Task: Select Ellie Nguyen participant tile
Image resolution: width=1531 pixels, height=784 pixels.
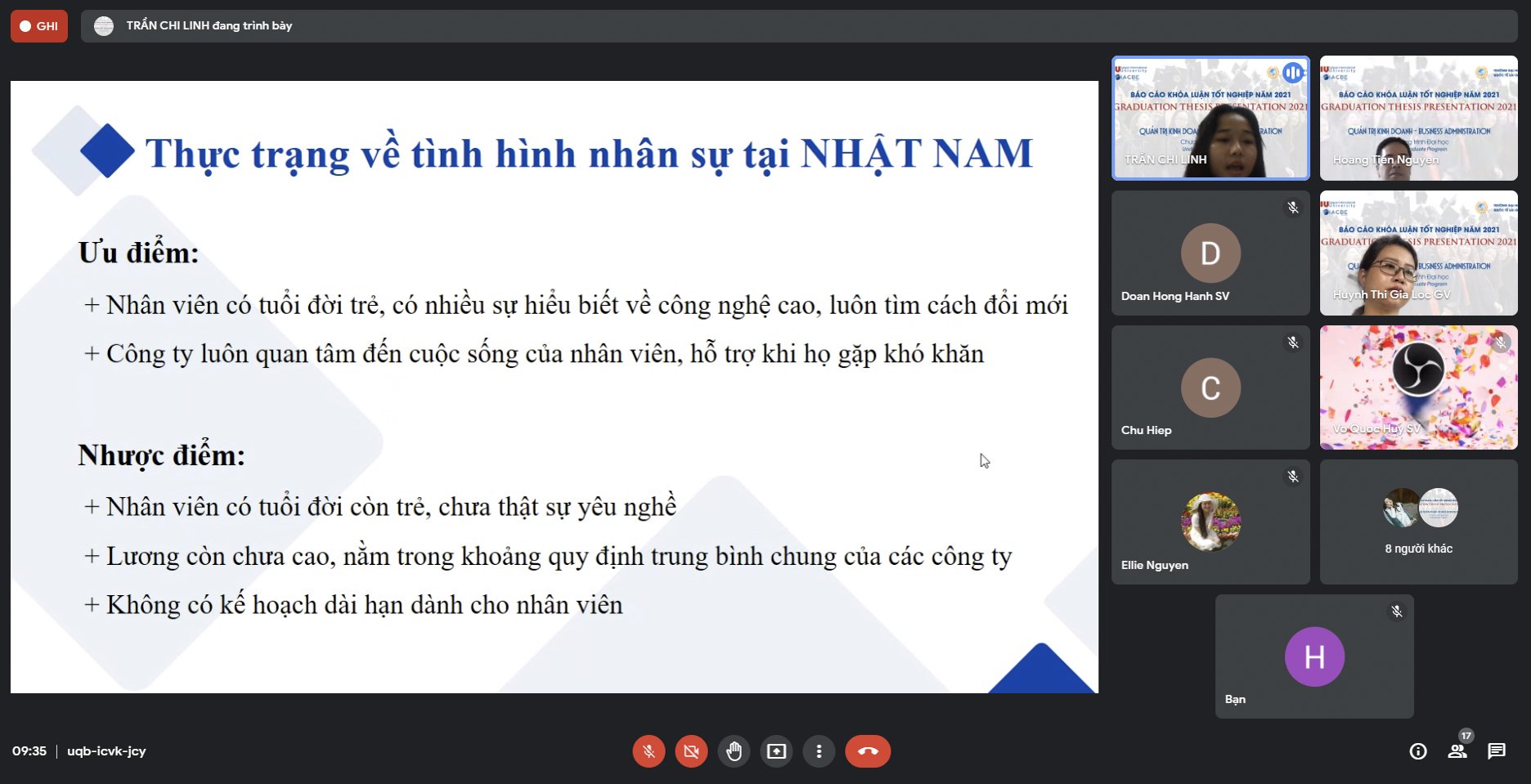Action: pos(1210,522)
